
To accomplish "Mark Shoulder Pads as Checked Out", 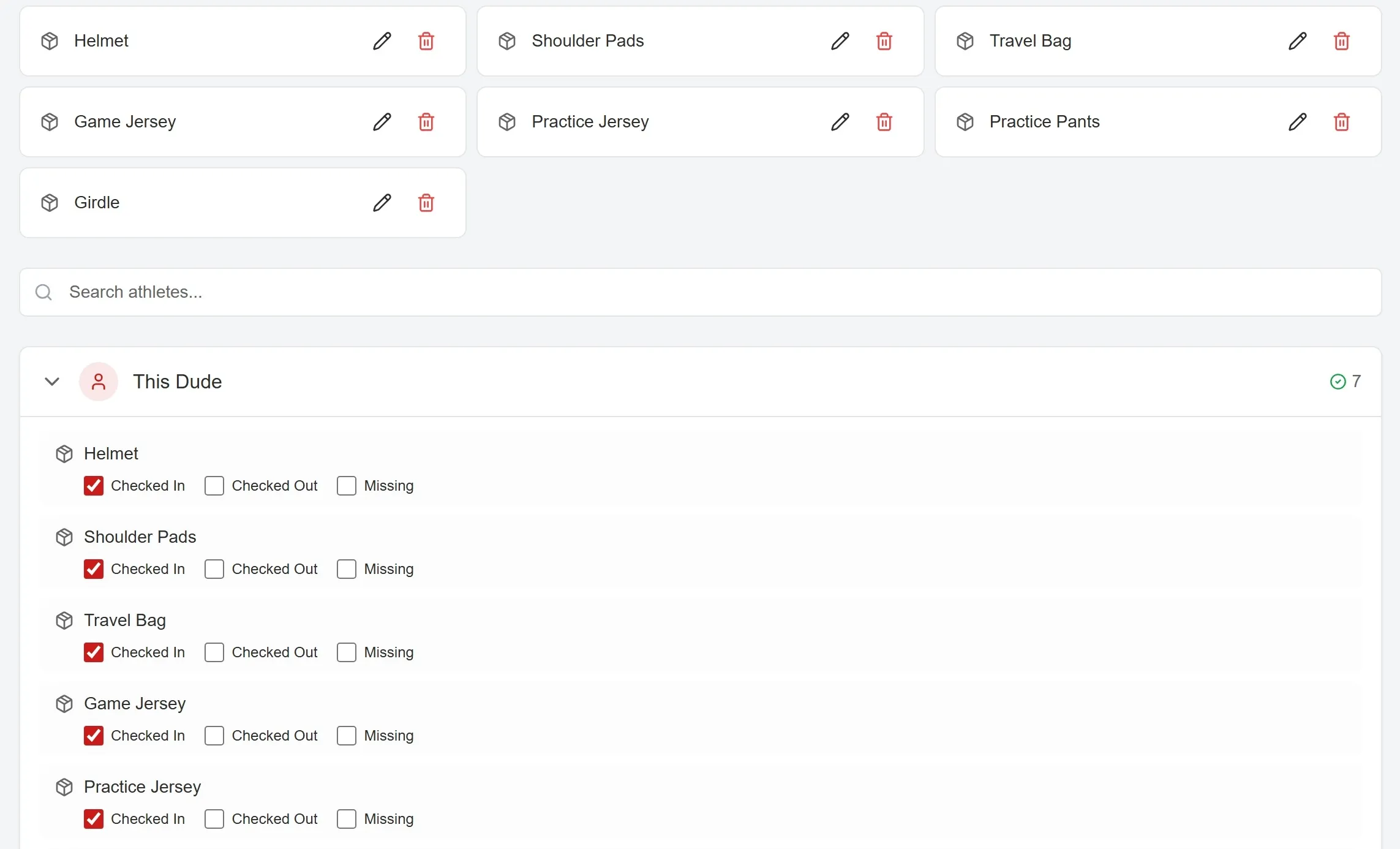I will point(214,569).
